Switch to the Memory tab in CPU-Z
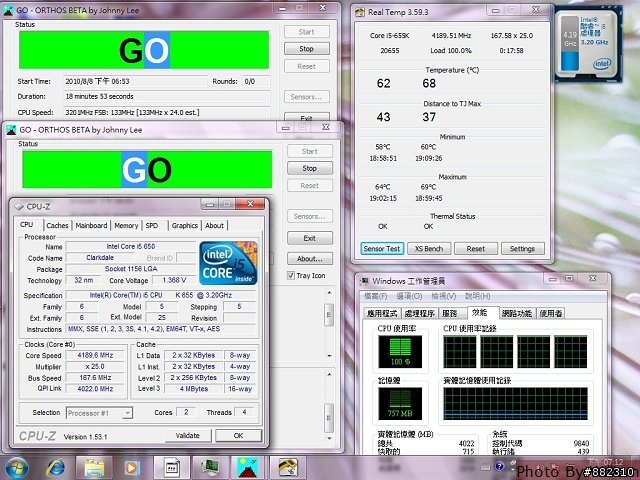The height and width of the screenshot is (480, 640). (x=126, y=225)
